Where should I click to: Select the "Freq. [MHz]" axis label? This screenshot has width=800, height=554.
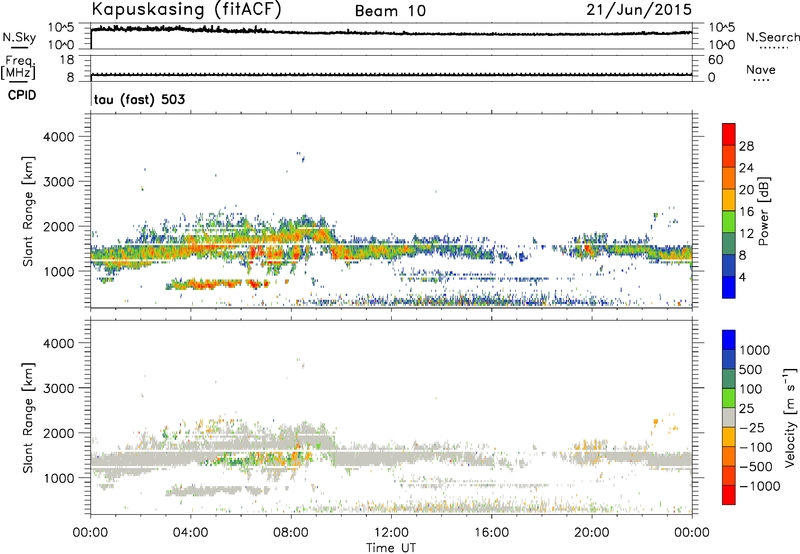[x=18, y=67]
